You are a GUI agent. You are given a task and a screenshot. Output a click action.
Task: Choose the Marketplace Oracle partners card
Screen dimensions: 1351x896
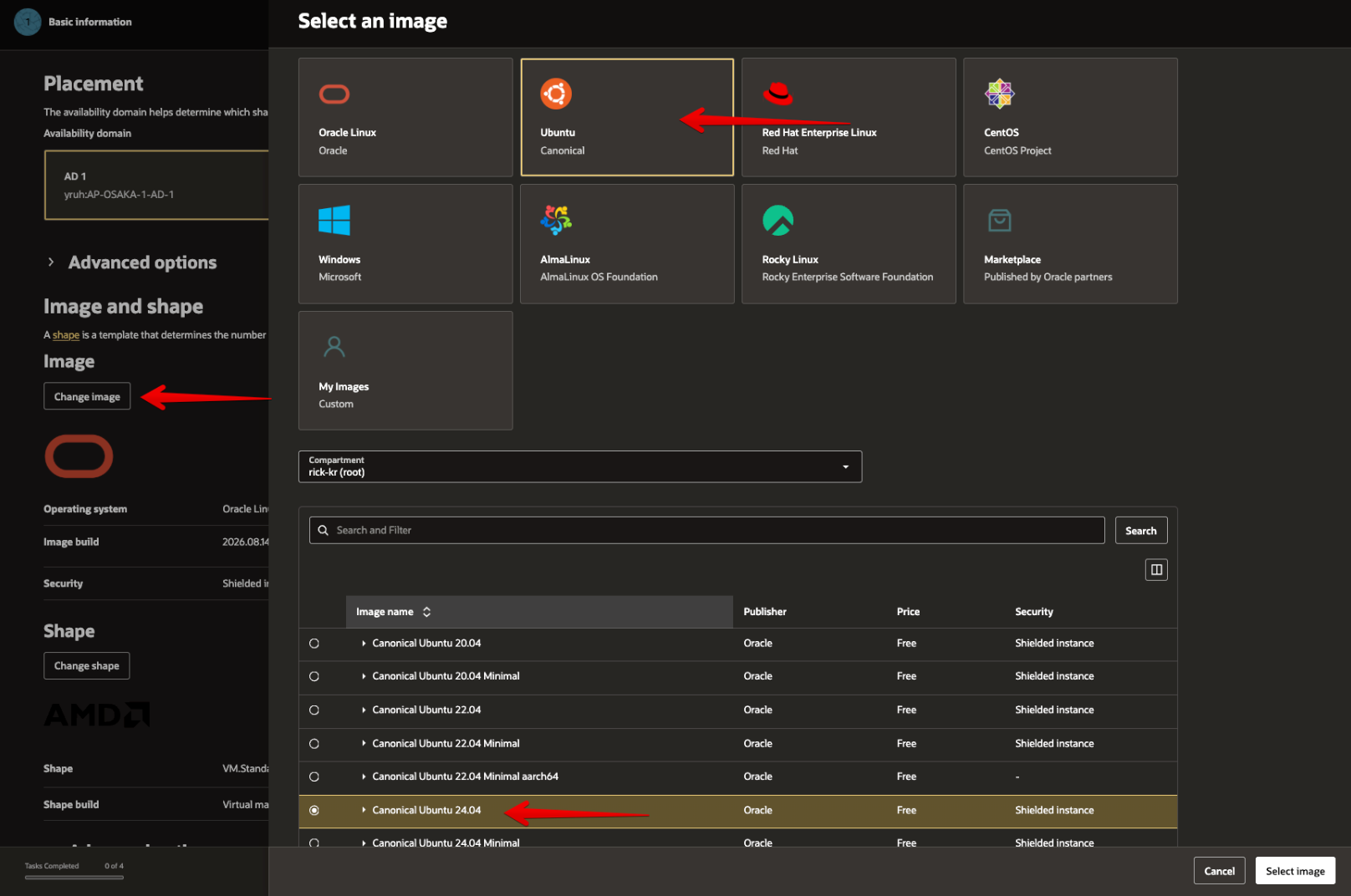point(1070,244)
